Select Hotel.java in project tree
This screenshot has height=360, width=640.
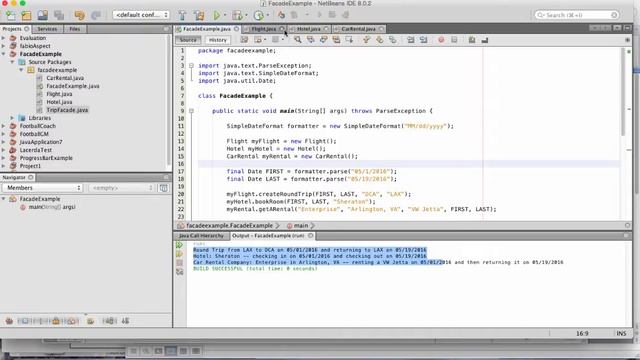click(x=59, y=102)
